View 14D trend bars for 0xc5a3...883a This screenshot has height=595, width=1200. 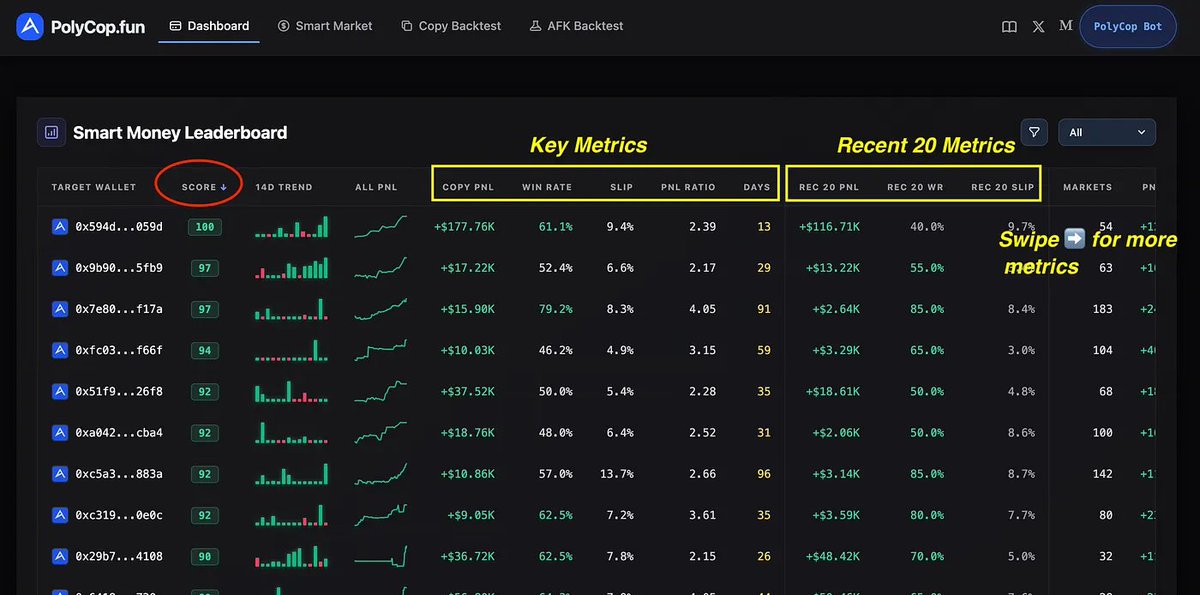tap(291, 474)
